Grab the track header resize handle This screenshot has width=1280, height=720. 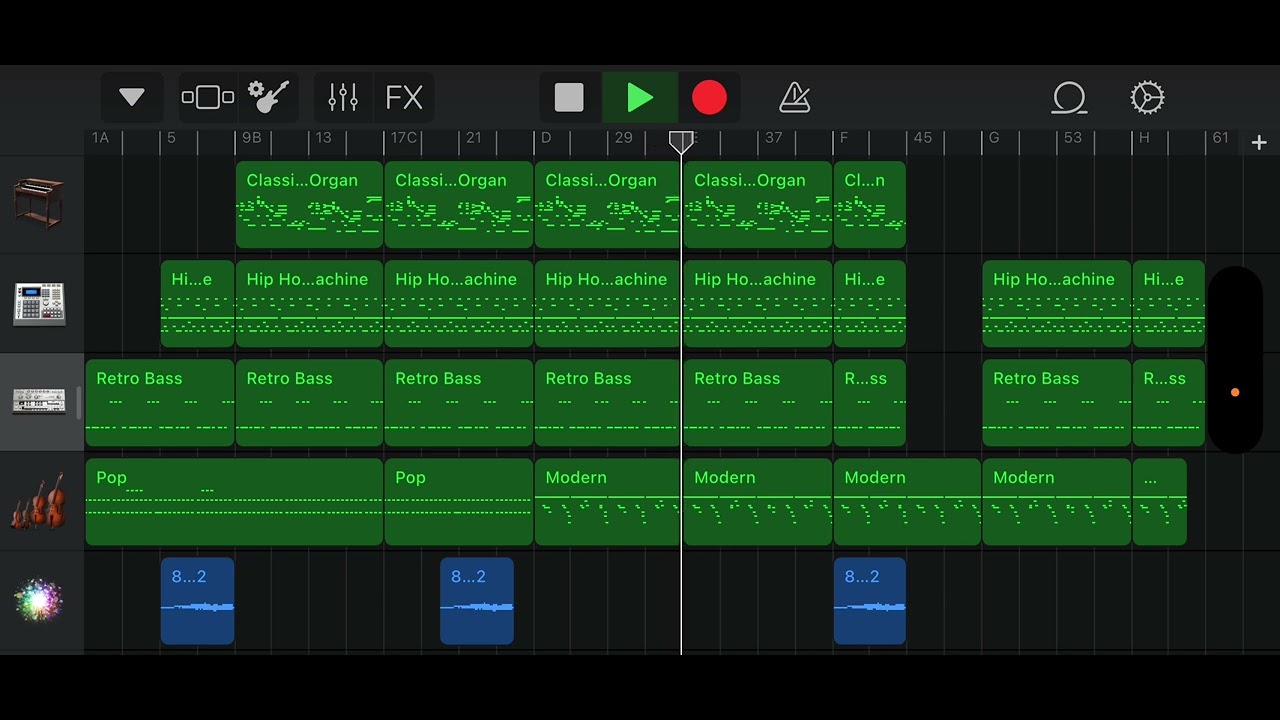point(79,402)
